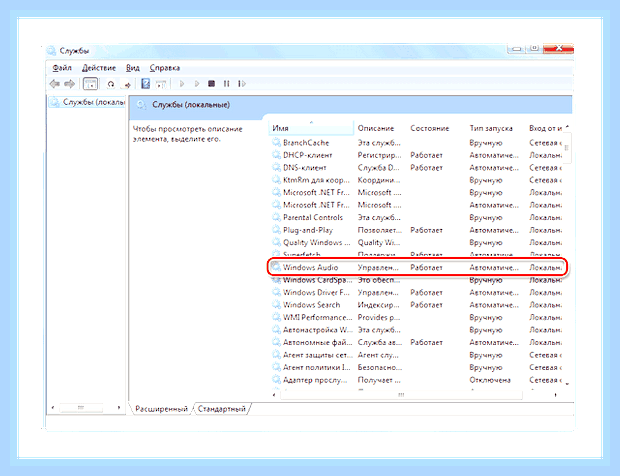Click the Отключена startup type cell
Image resolution: width=620 pixels, height=476 pixels.
tap(490, 380)
